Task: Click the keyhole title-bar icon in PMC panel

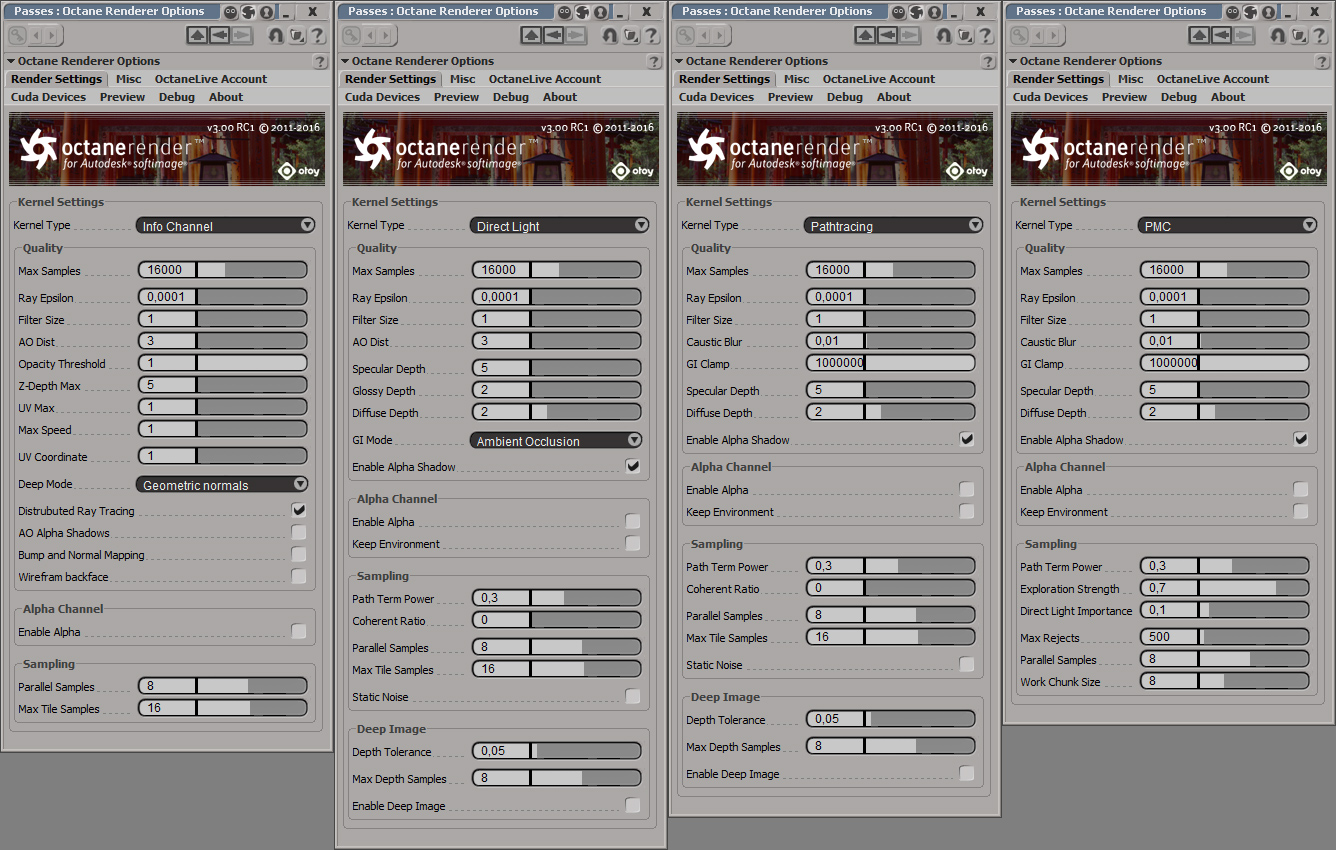Action: pyautogui.click(x=1268, y=12)
